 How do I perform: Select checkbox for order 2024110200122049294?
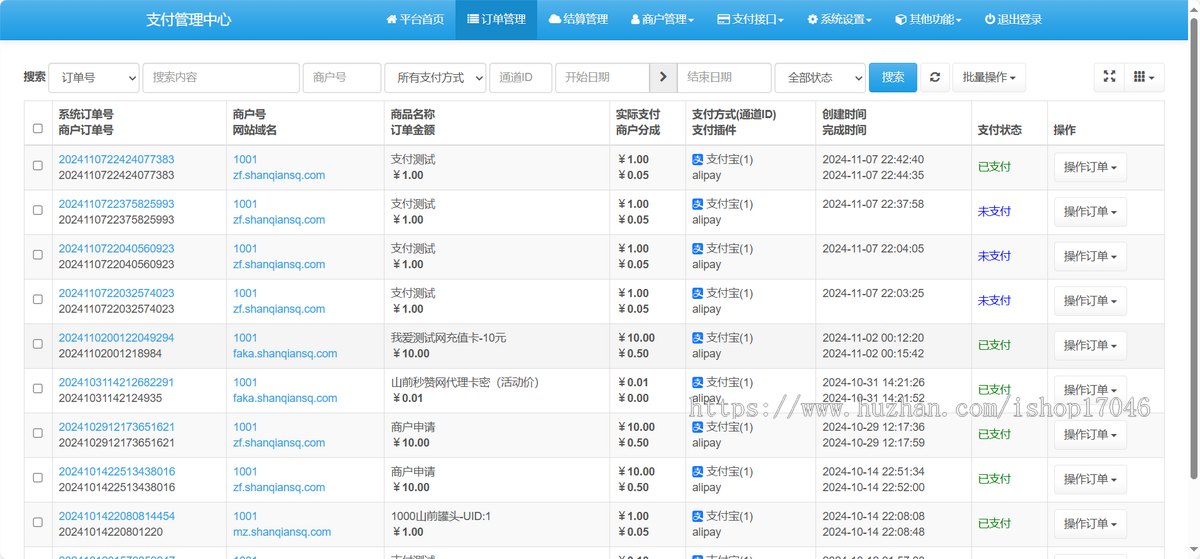[x=38, y=345]
